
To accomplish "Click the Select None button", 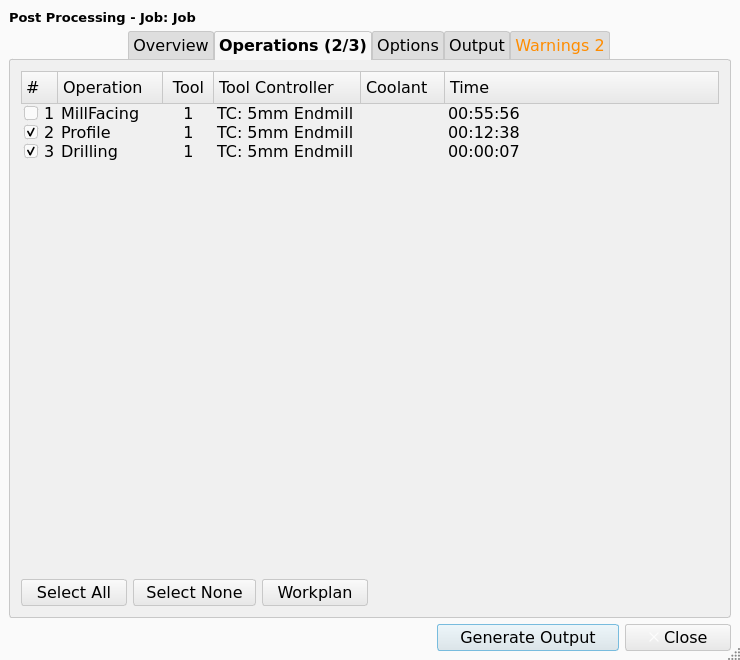I will pos(194,592).
